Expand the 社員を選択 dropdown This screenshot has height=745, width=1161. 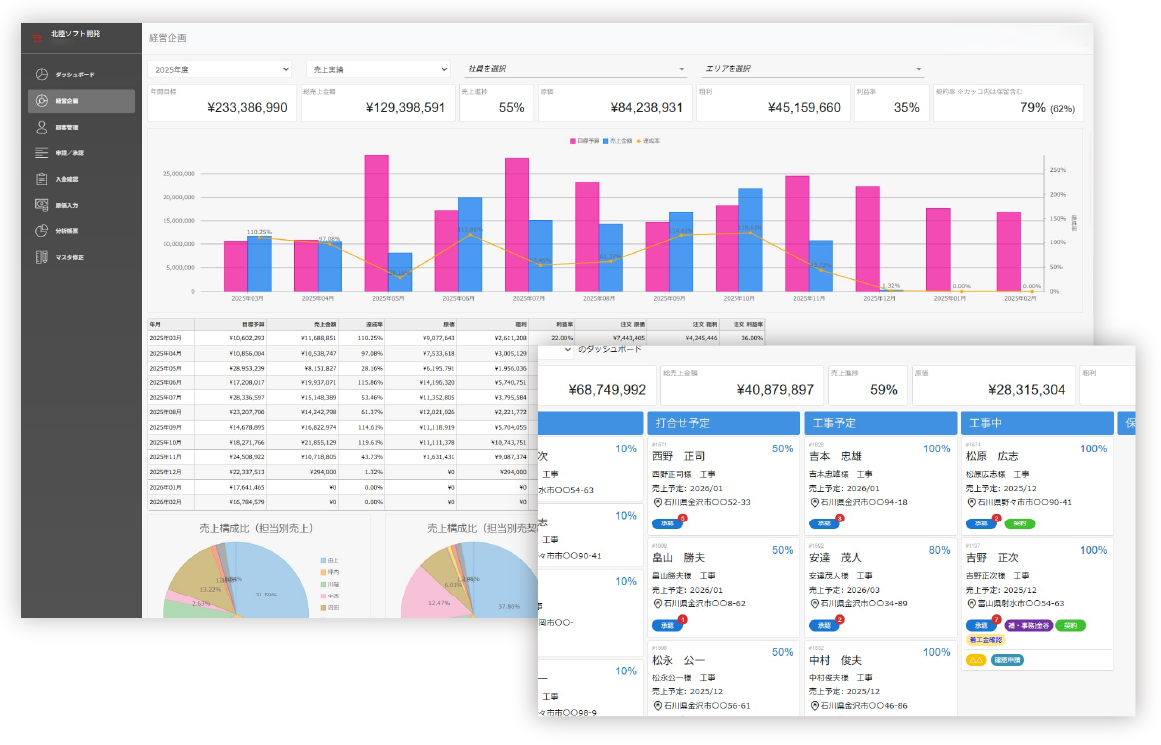coord(576,69)
